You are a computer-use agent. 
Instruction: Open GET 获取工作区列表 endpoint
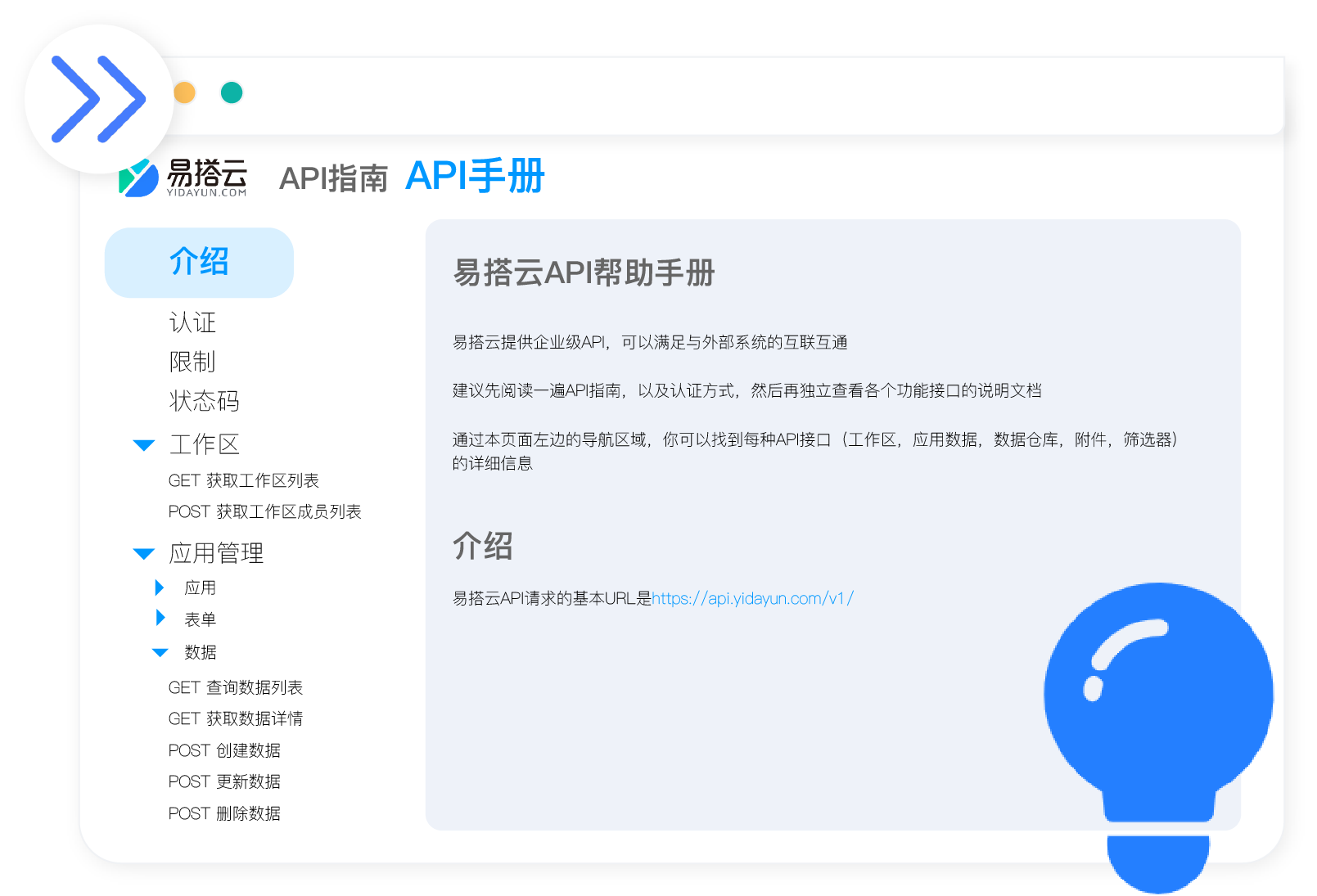pyautogui.click(x=243, y=480)
